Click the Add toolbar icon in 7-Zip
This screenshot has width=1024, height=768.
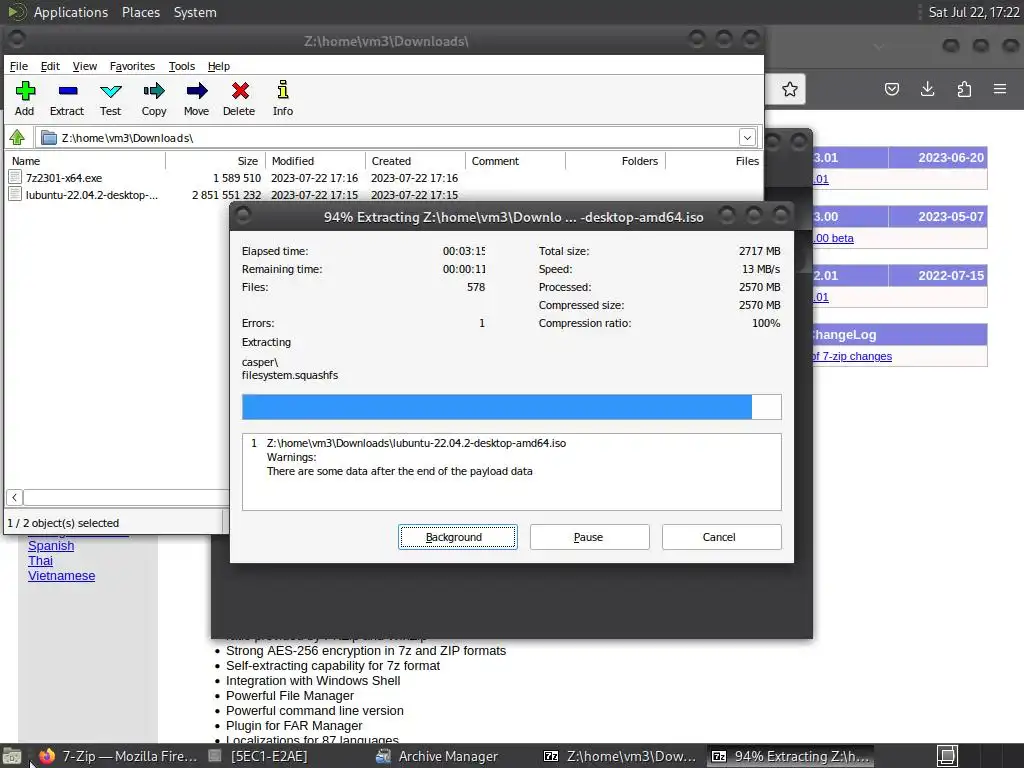pyautogui.click(x=25, y=91)
